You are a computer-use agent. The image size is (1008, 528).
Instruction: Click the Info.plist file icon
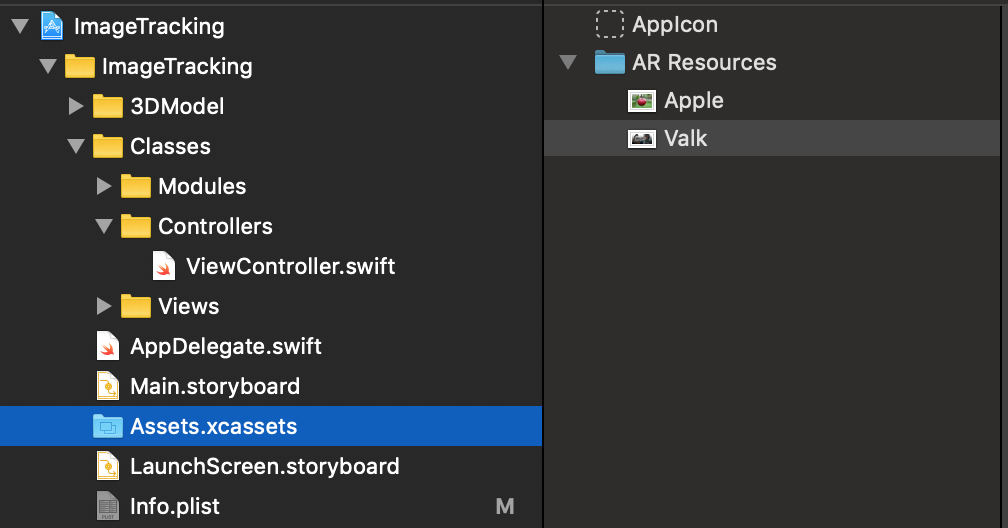pyautogui.click(x=108, y=506)
